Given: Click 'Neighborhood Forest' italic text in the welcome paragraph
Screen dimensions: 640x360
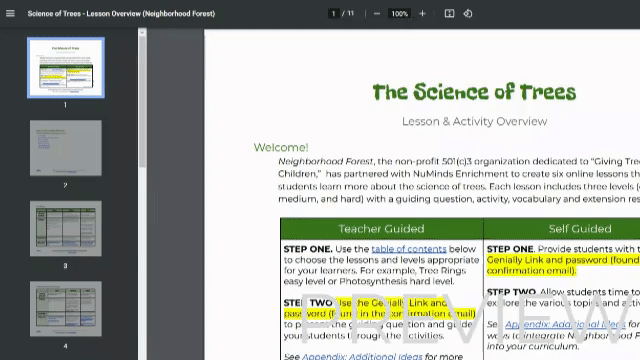Looking at the screenshot, I should point(325,161).
